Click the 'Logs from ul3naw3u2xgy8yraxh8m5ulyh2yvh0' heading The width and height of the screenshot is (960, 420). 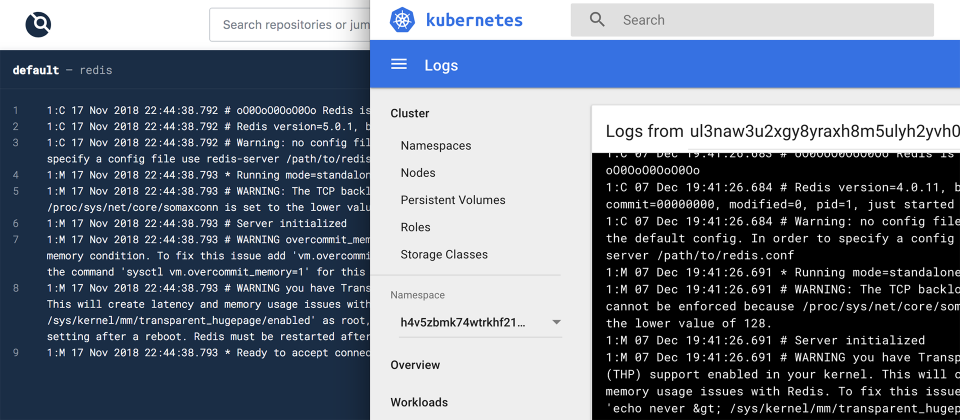(x=782, y=131)
